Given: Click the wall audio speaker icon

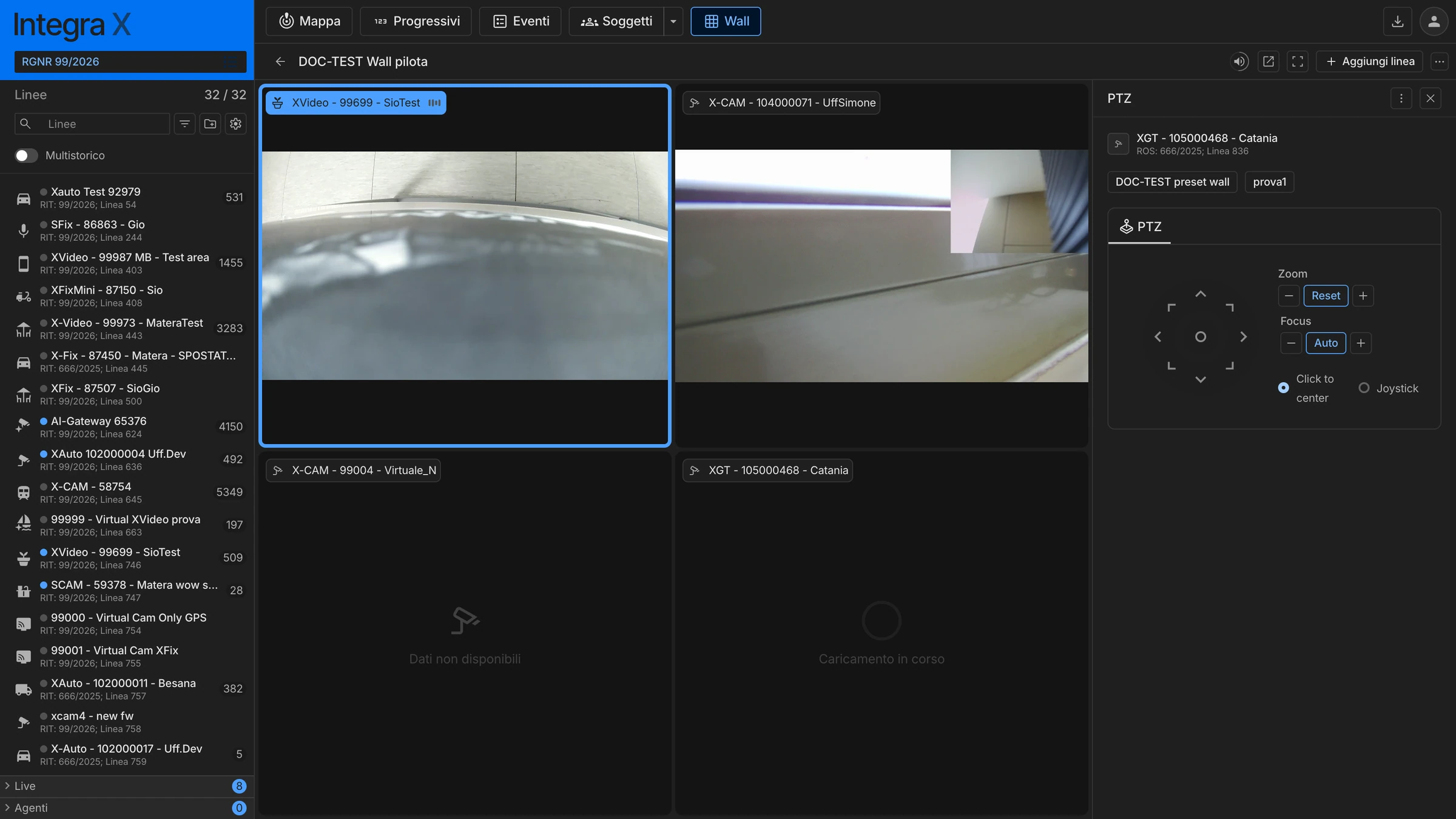Looking at the screenshot, I should 1239,61.
